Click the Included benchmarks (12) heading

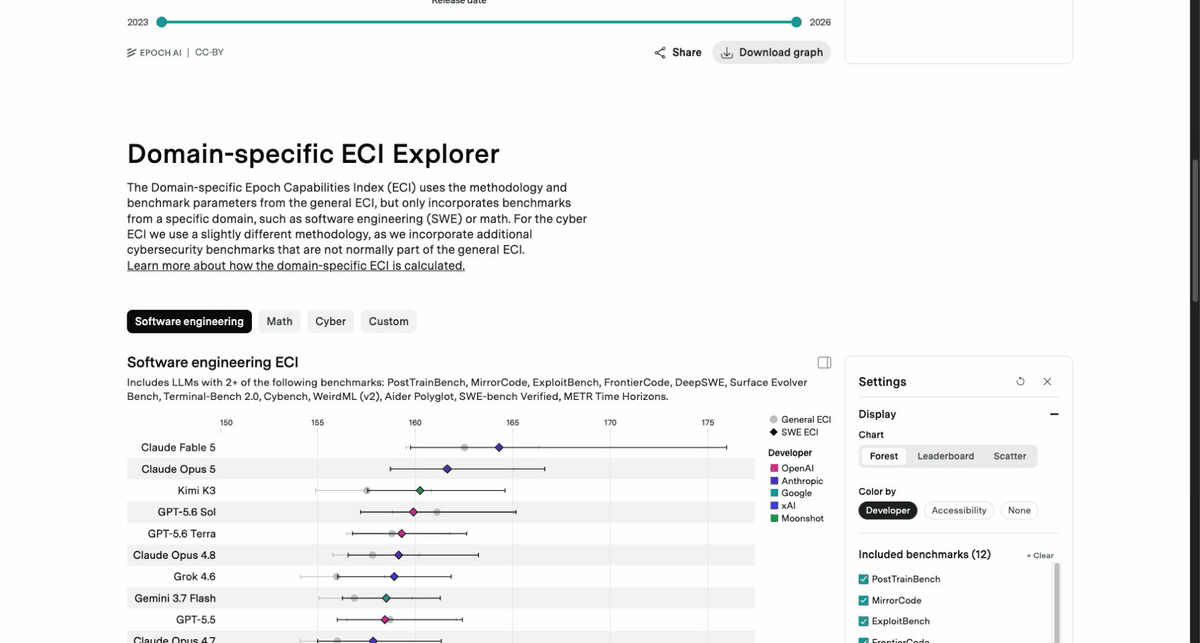tap(924, 554)
